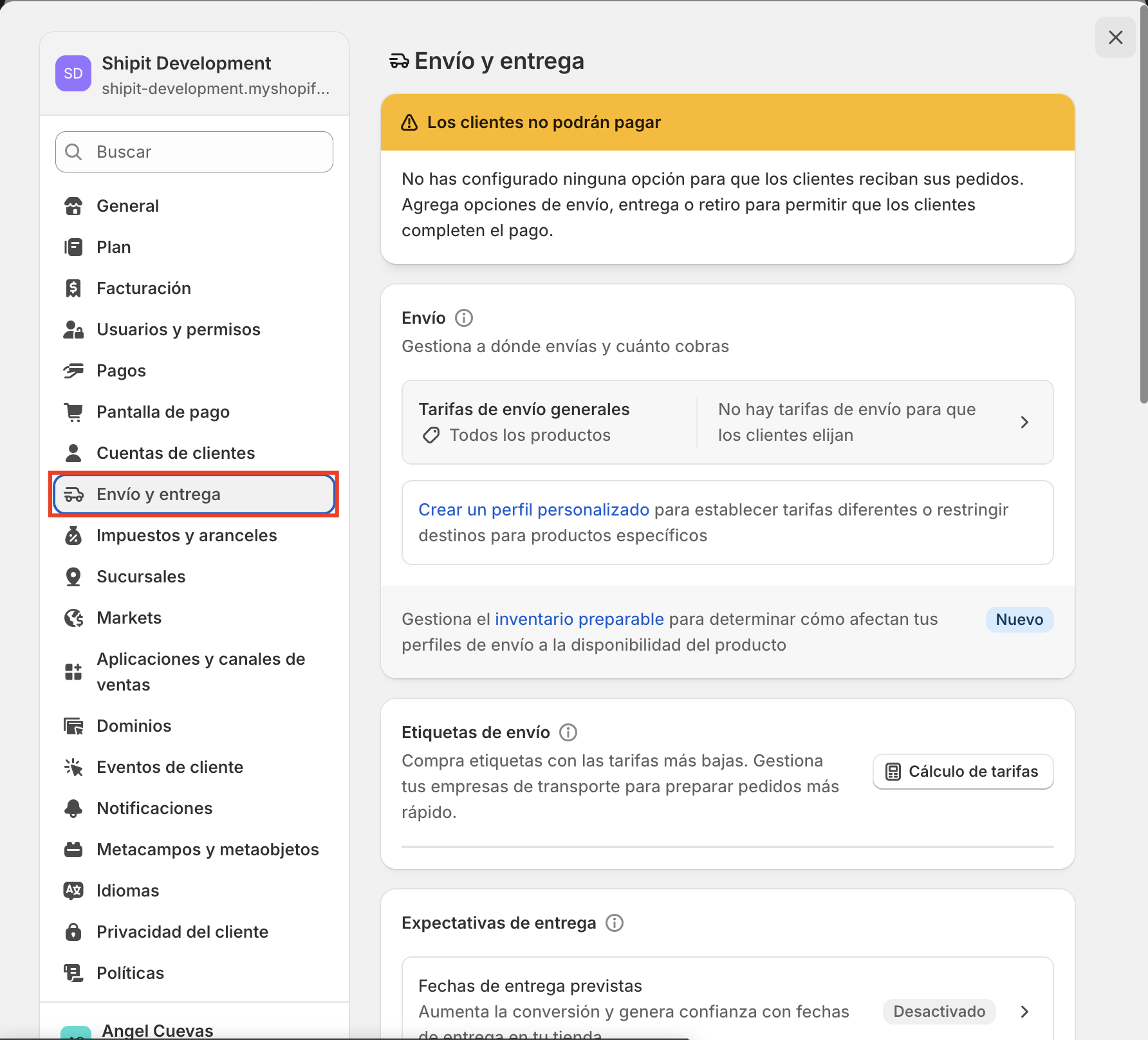The height and width of the screenshot is (1040, 1148).
Task: Click the Markets globe icon
Action: [74, 618]
